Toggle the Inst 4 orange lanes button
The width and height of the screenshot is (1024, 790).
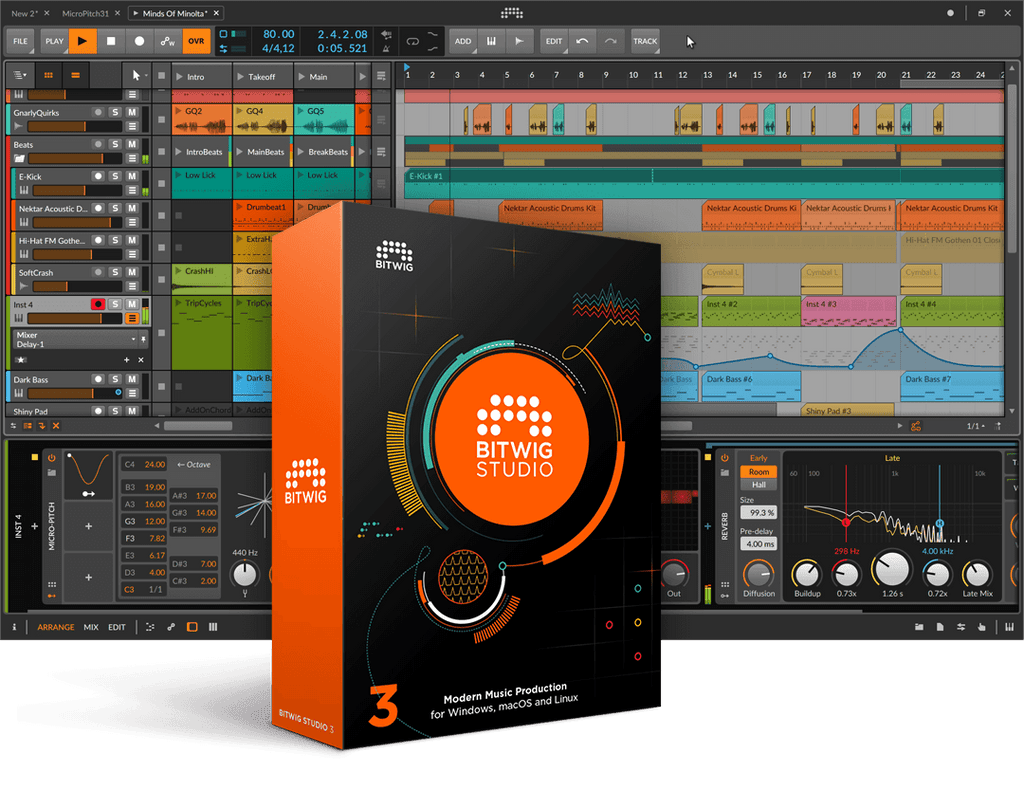click(x=133, y=319)
